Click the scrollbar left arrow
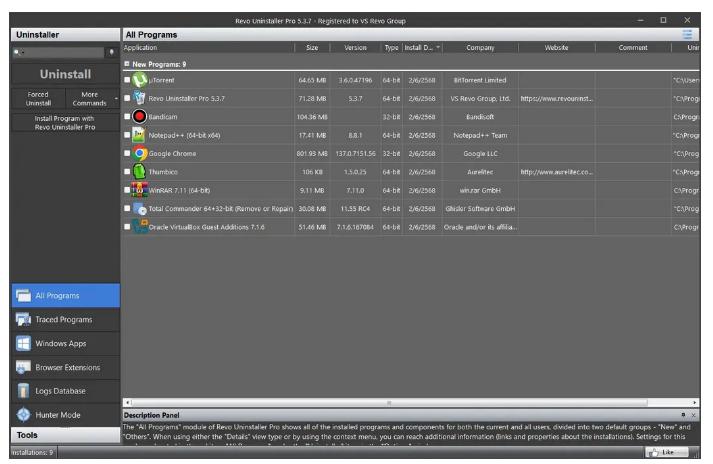Viewport: 713px width, 464px height. point(128,403)
